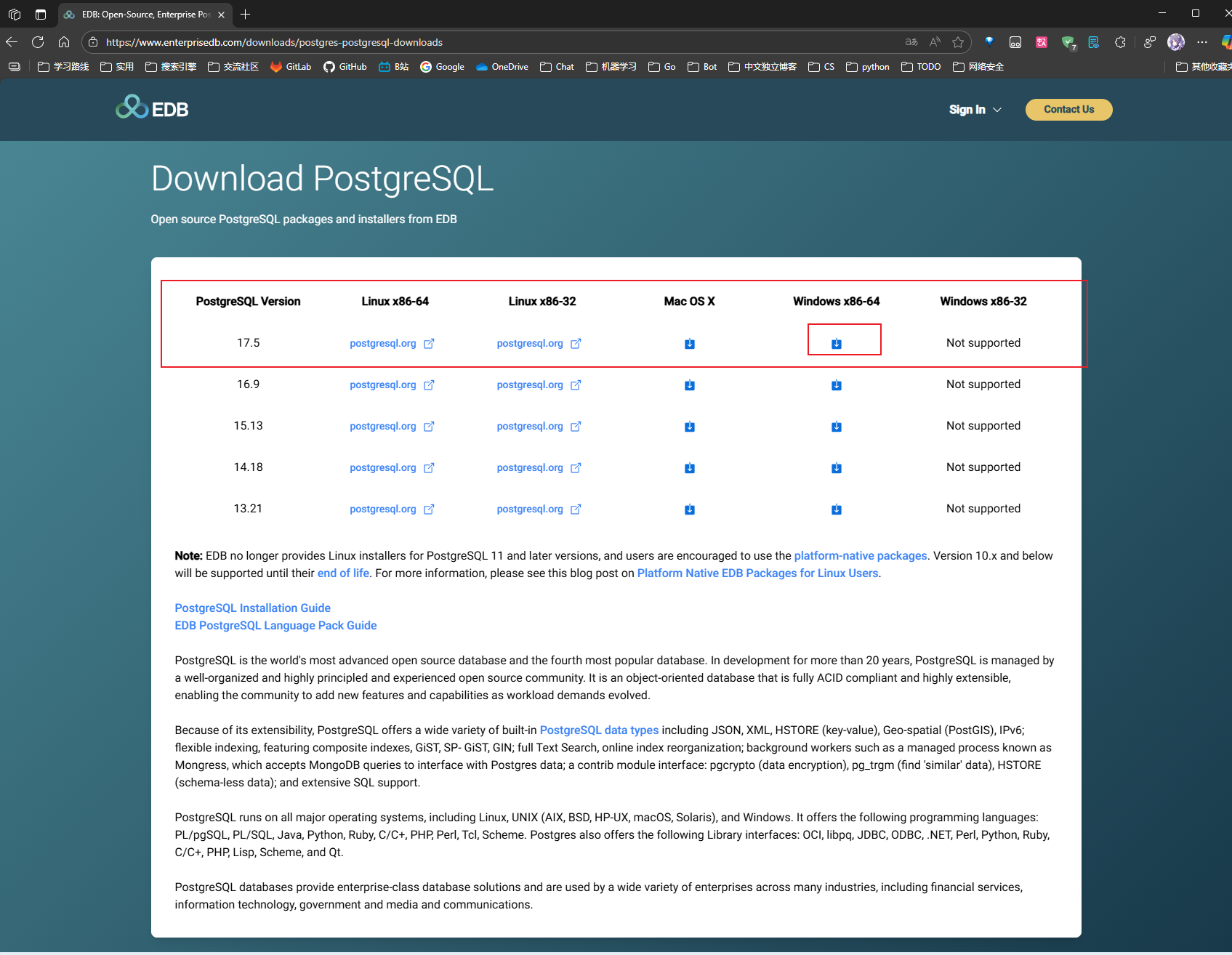Image resolution: width=1232 pixels, height=955 pixels.
Task: Download PostgreSQL 16.9 for Windows x86-64
Action: (x=837, y=385)
